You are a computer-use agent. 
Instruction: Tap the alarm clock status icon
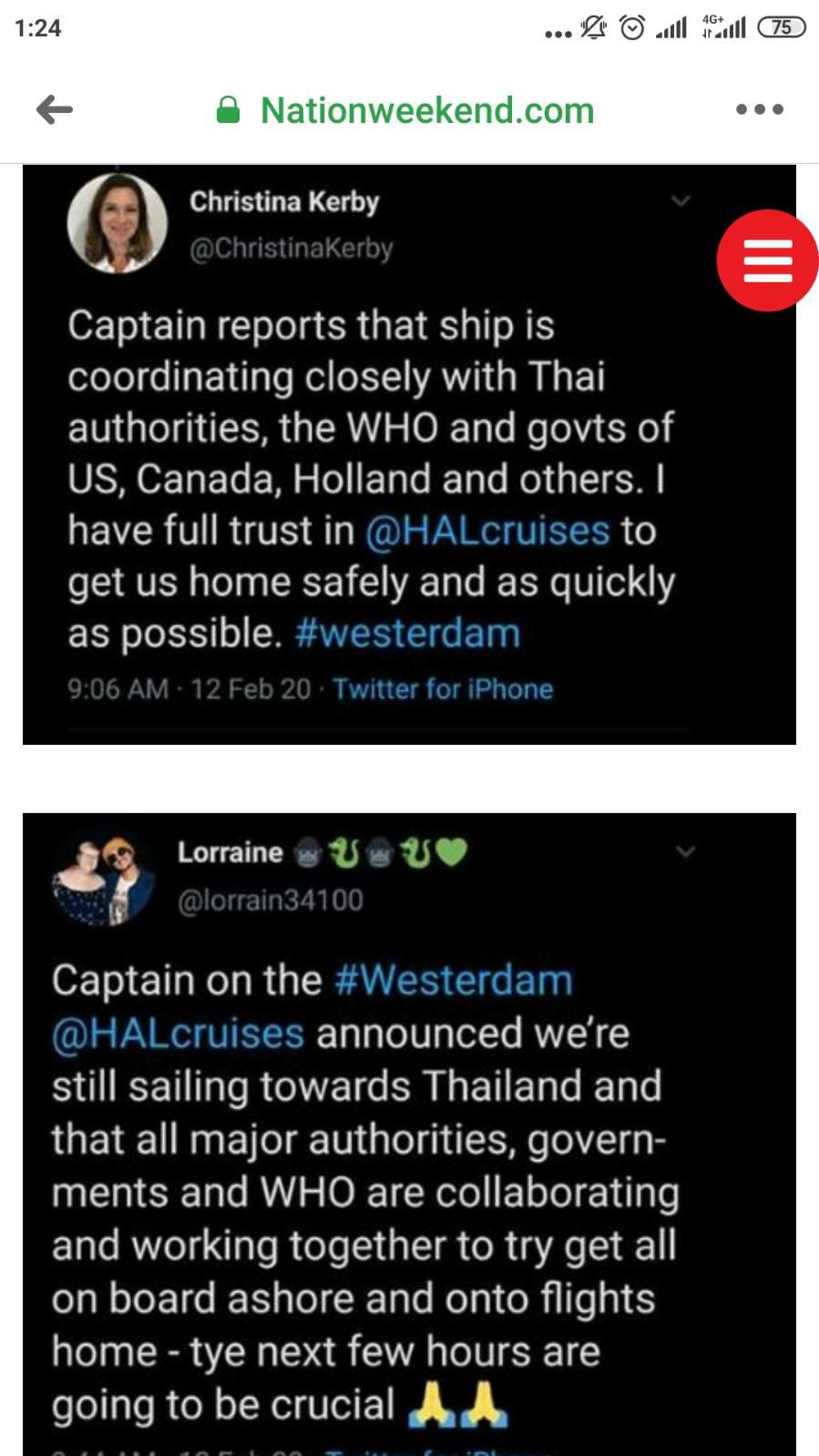point(632,28)
